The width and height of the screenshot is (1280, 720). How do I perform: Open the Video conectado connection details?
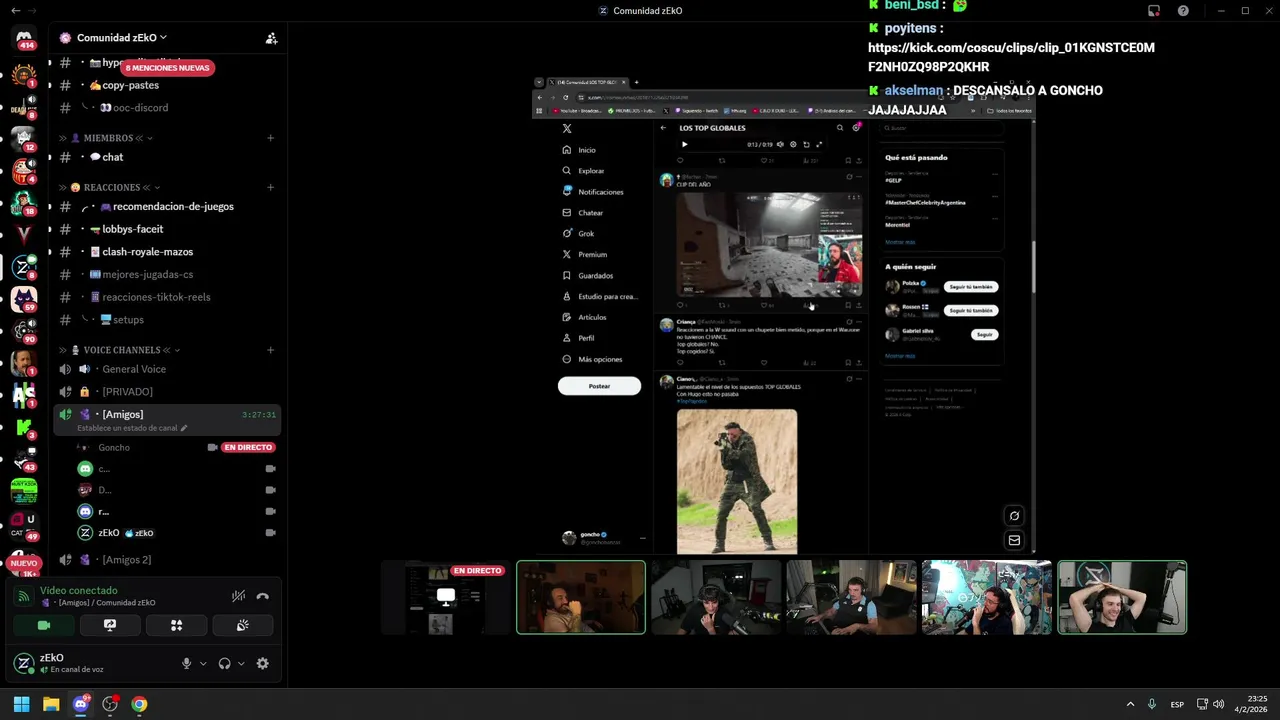tap(78, 591)
